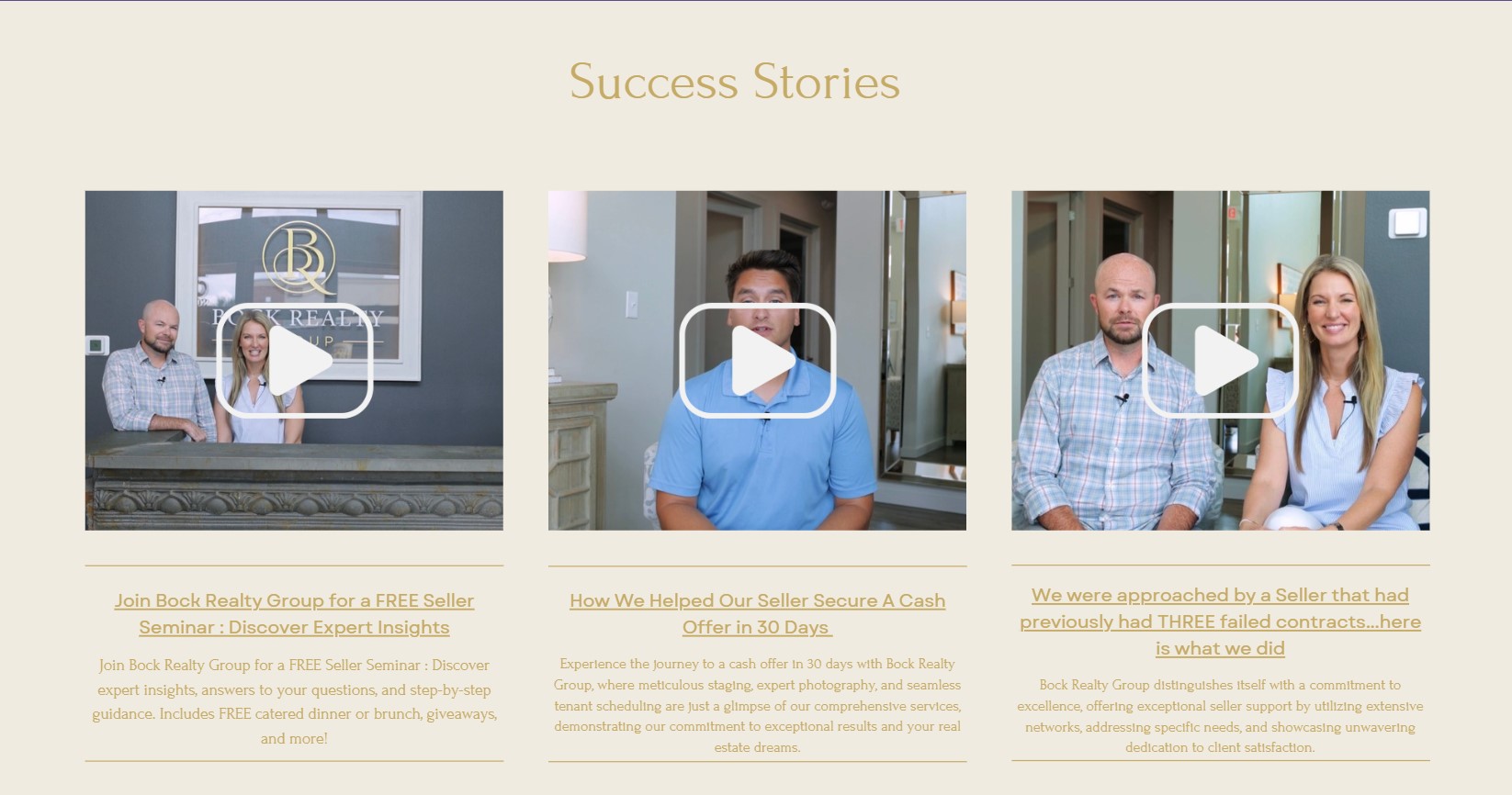1512x795 pixels.
Task: Click the gold BR logo in first thumbnail
Action: point(298,256)
